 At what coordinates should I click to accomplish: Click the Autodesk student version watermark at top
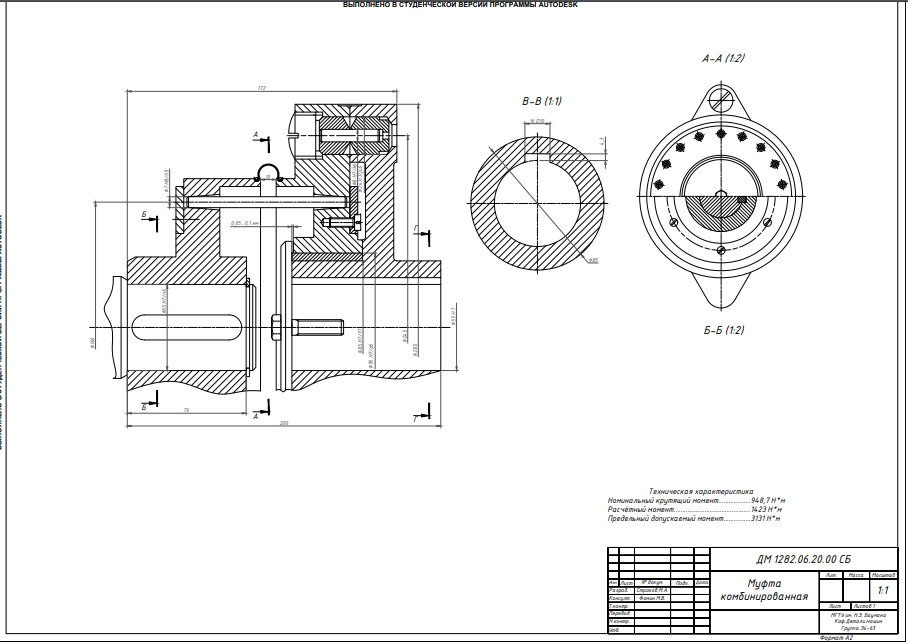click(x=460, y=5)
